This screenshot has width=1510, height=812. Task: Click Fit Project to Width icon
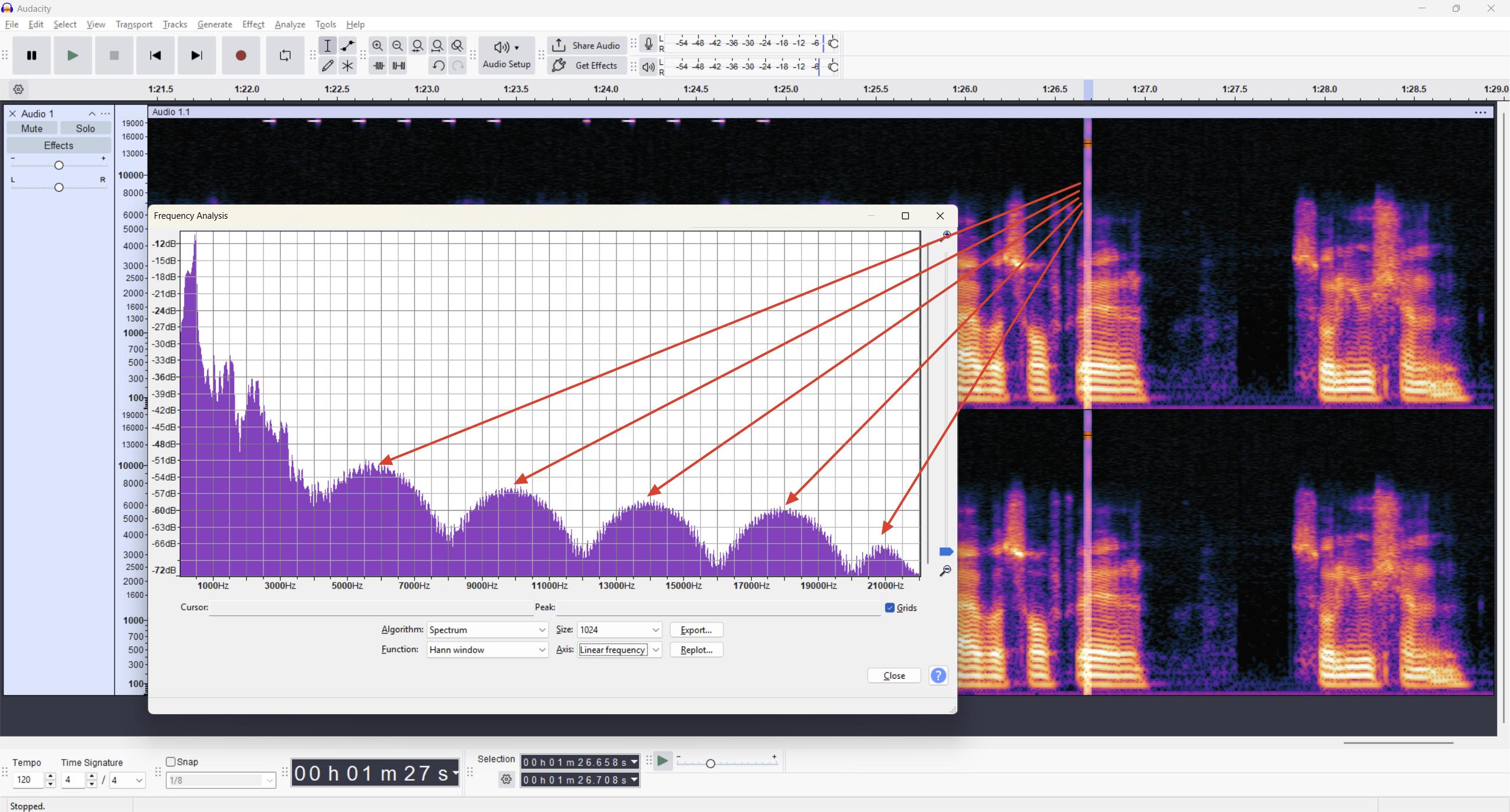437,45
